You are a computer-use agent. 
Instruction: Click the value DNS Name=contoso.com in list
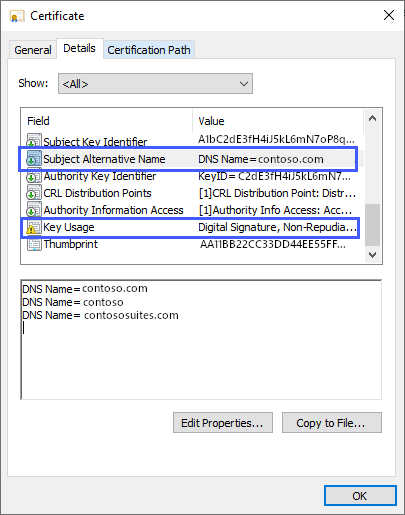[261, 159]
